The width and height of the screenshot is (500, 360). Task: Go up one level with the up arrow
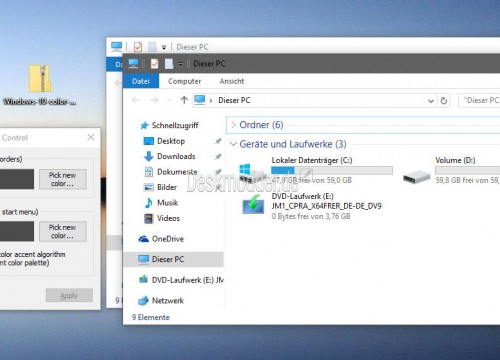pos(184,100)
